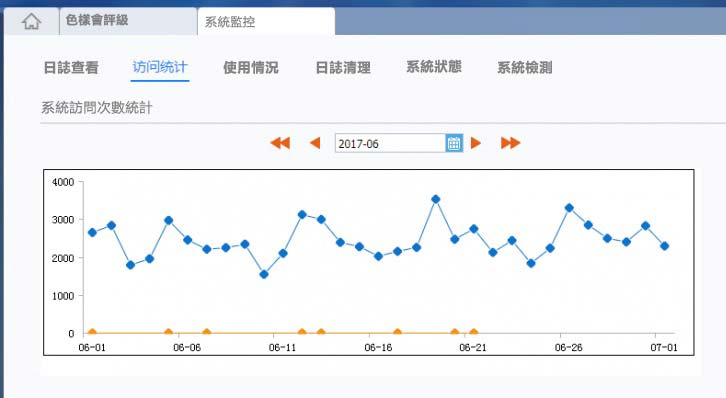Select the 系統監控 tab
This screenshot has height=398, width=726.
[266, 21]
